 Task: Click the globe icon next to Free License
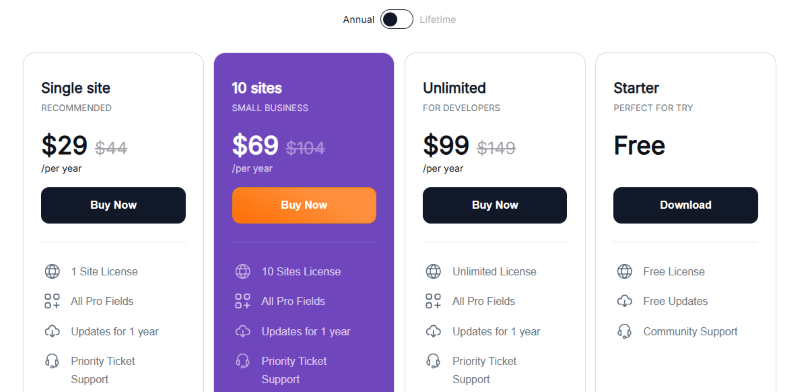tap(624, 271)
